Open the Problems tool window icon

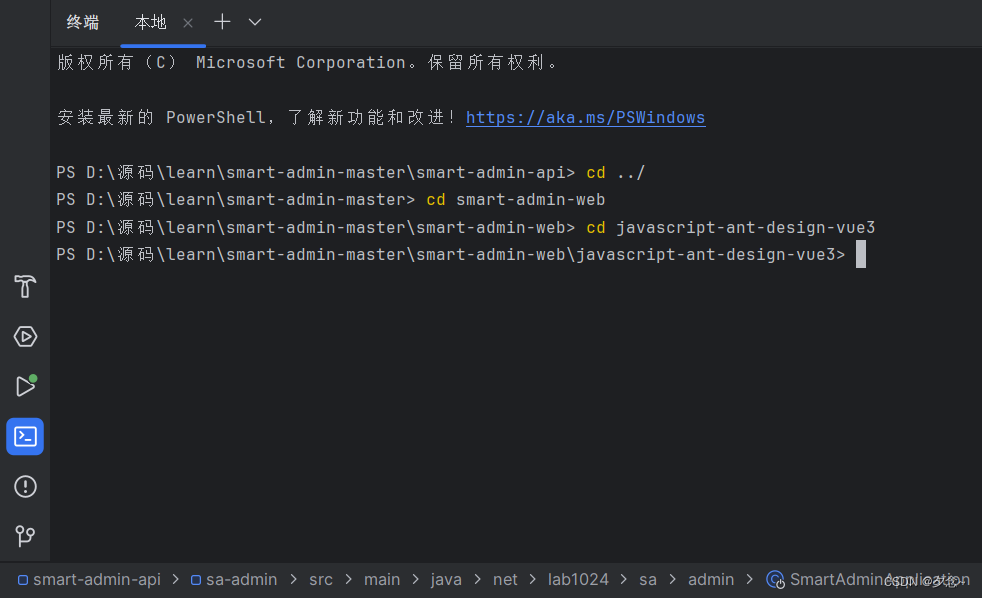point(25,486)
